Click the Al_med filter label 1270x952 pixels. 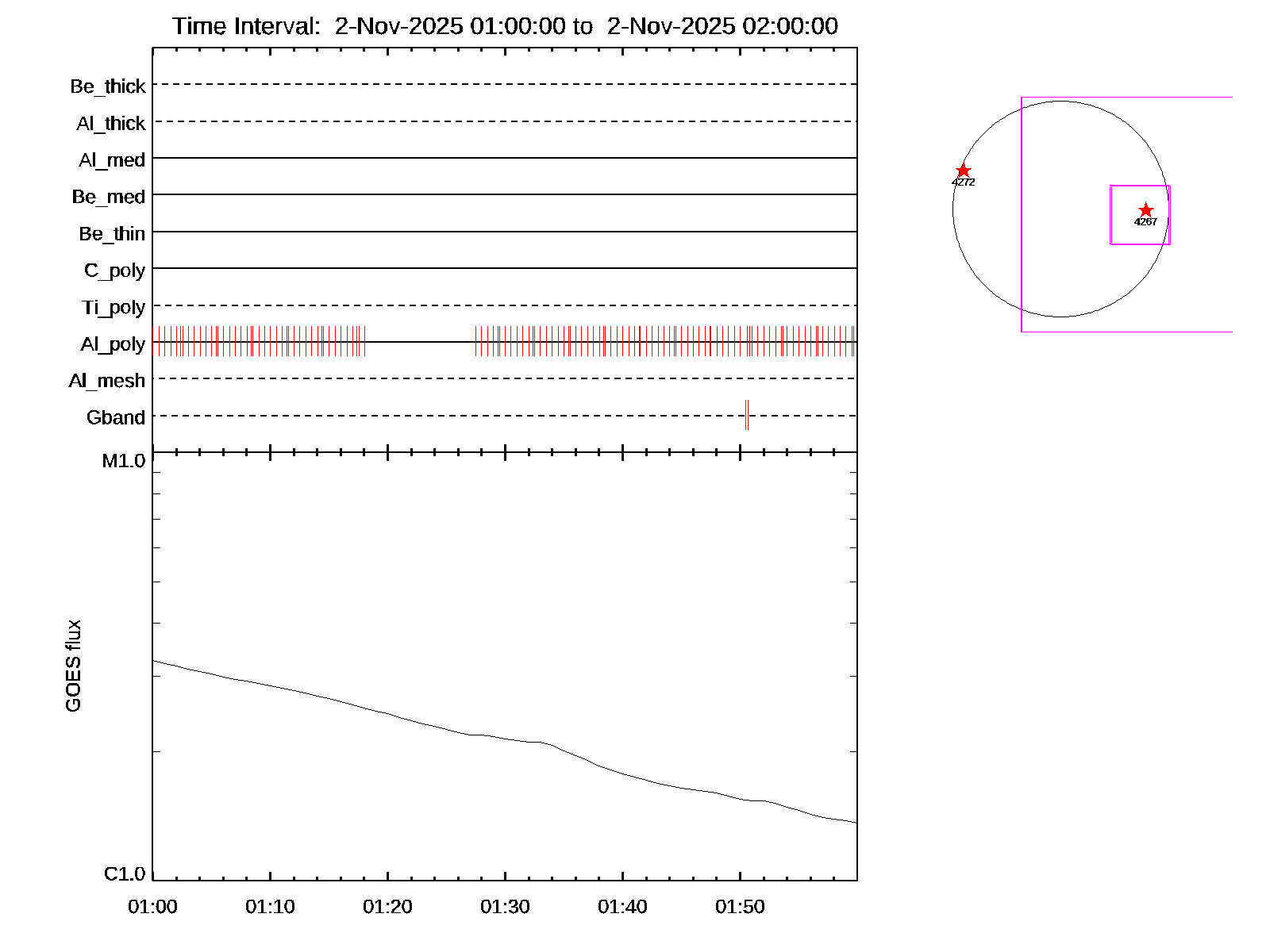112,160
